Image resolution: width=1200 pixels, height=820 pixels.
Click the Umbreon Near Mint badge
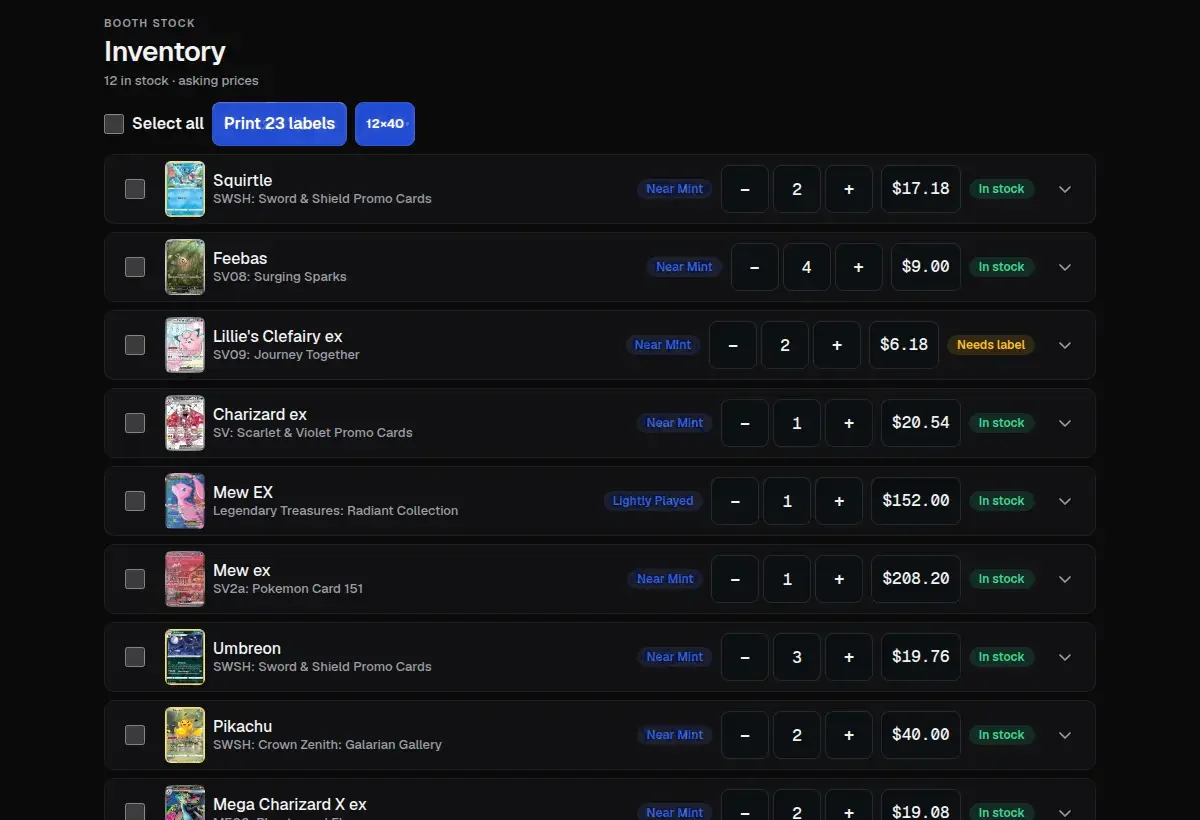675,657
